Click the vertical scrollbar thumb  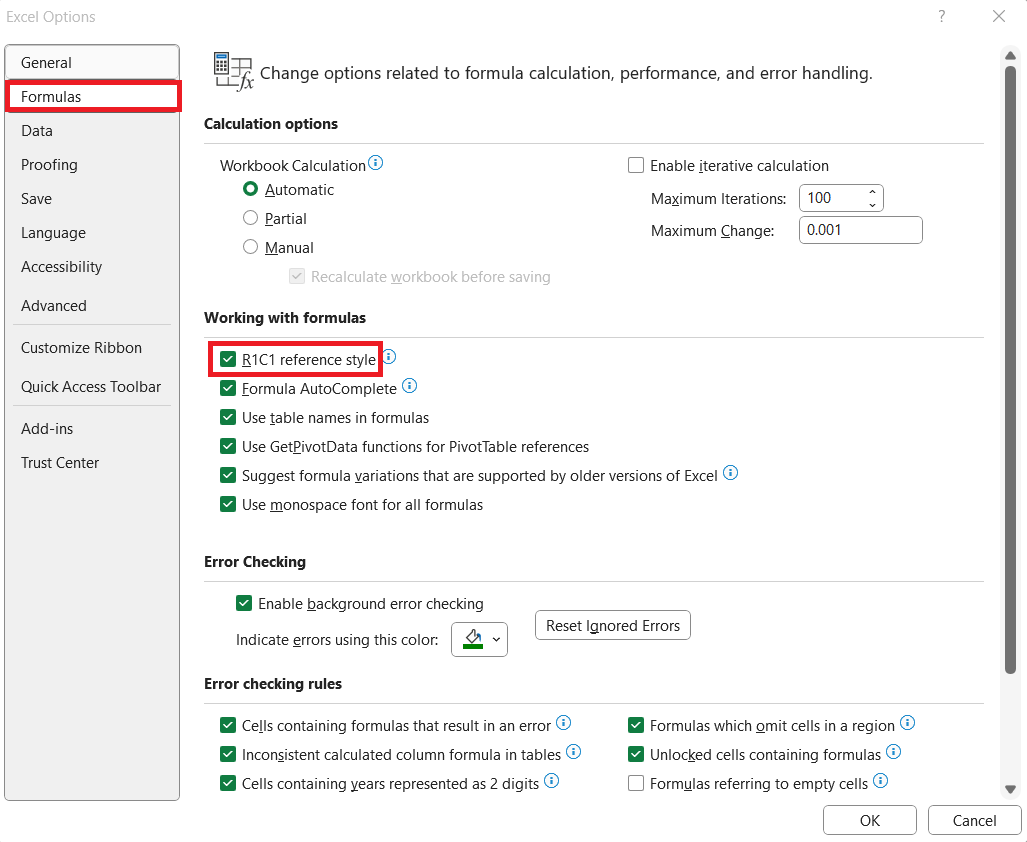(x=1011, y=370)
